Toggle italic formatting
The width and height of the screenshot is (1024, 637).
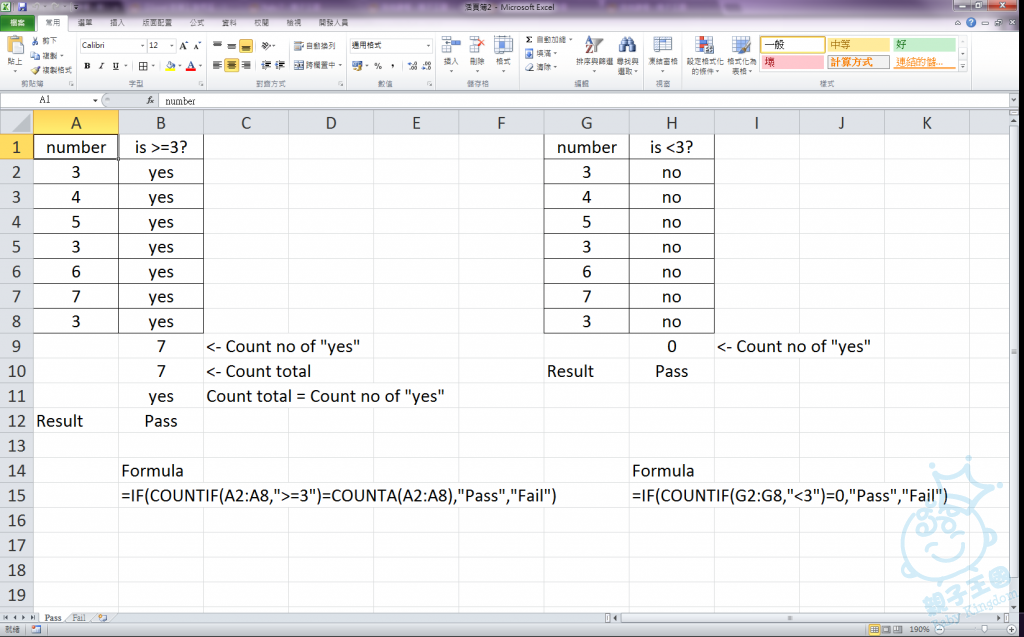pos(101,66)
